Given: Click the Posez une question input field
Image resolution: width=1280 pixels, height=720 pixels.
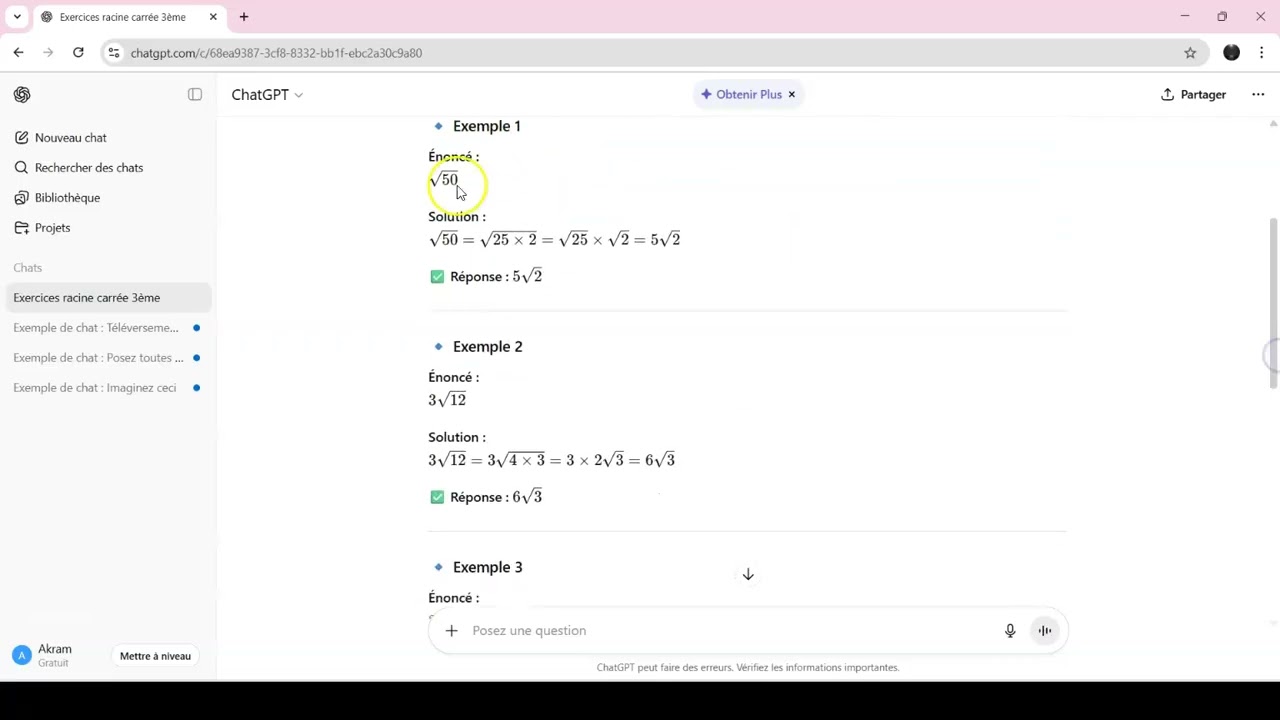Looking at the screenshot, I should click(x=730, y=630).
